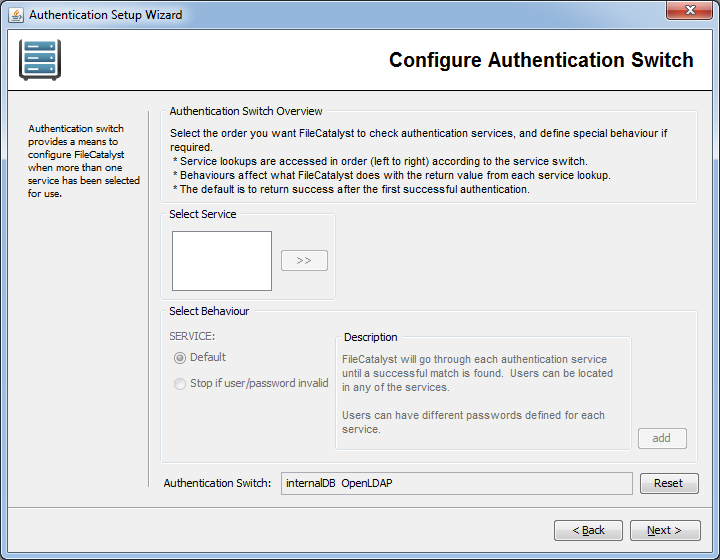Return with the Back button

[588, 530]
